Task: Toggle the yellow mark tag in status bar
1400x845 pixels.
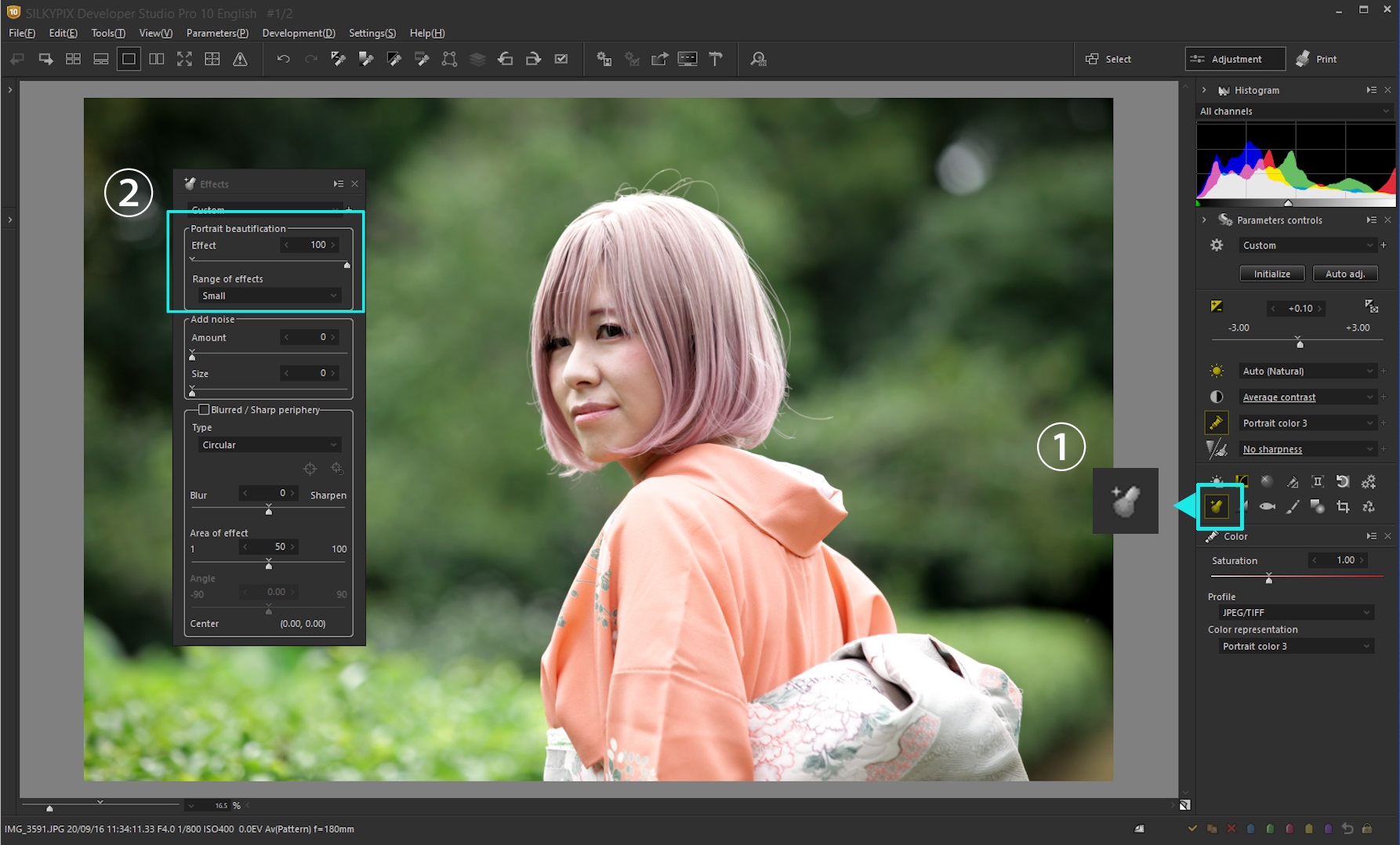Action: (x=1309, y=829)
